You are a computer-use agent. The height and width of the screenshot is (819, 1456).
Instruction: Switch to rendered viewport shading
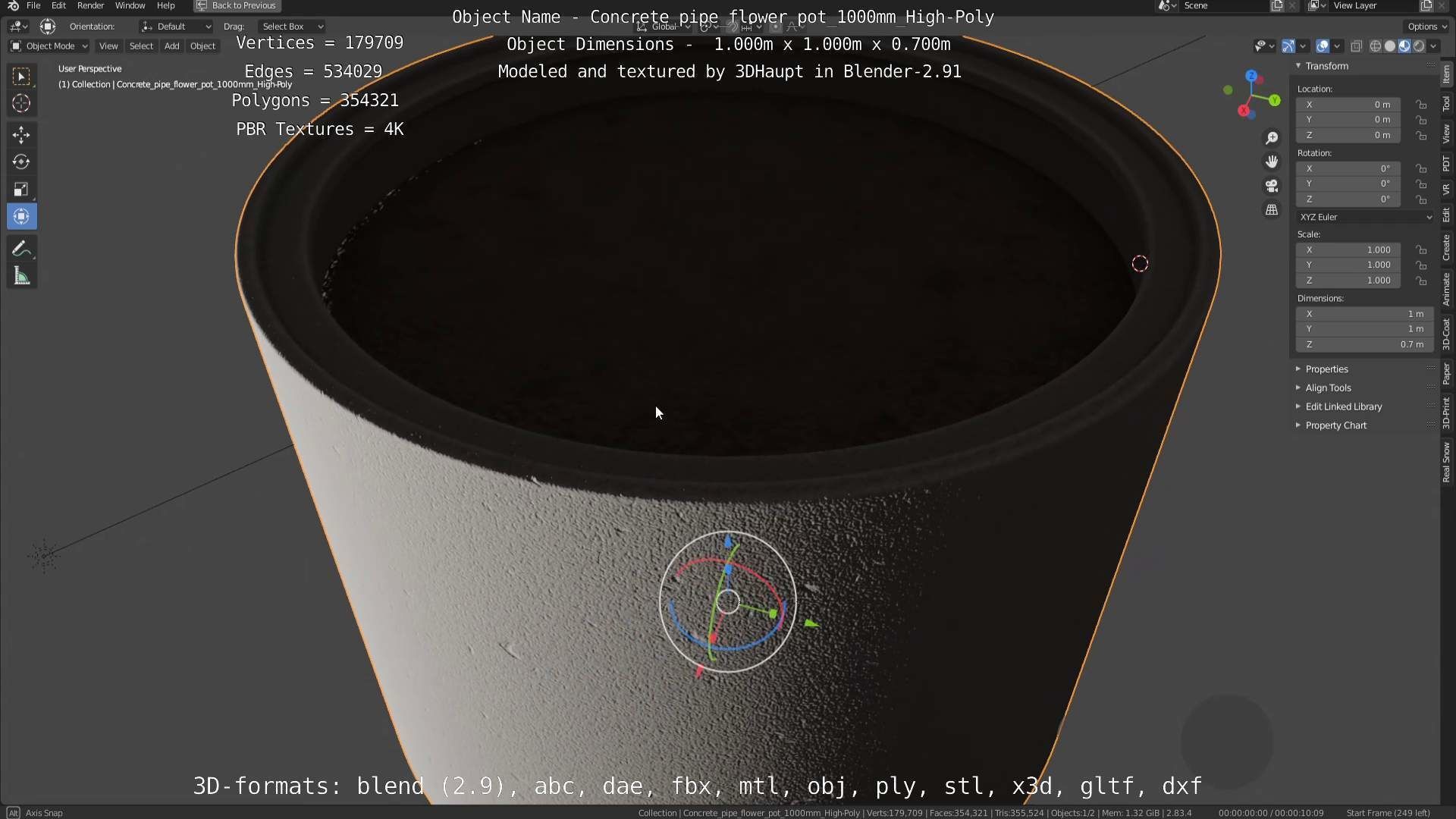[x=1419, y=46]
